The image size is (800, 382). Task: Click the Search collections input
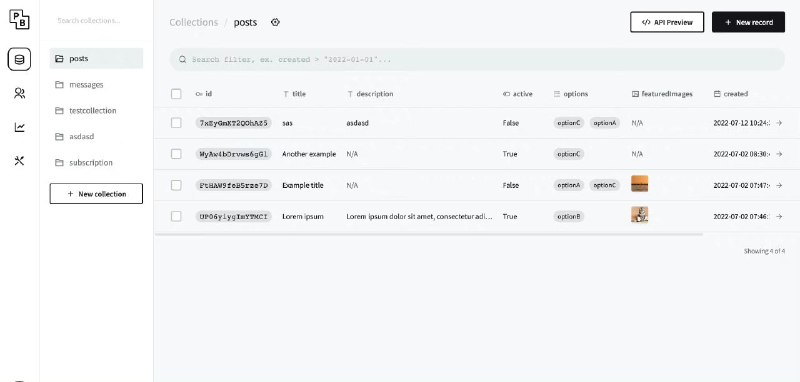coord(96,21)
